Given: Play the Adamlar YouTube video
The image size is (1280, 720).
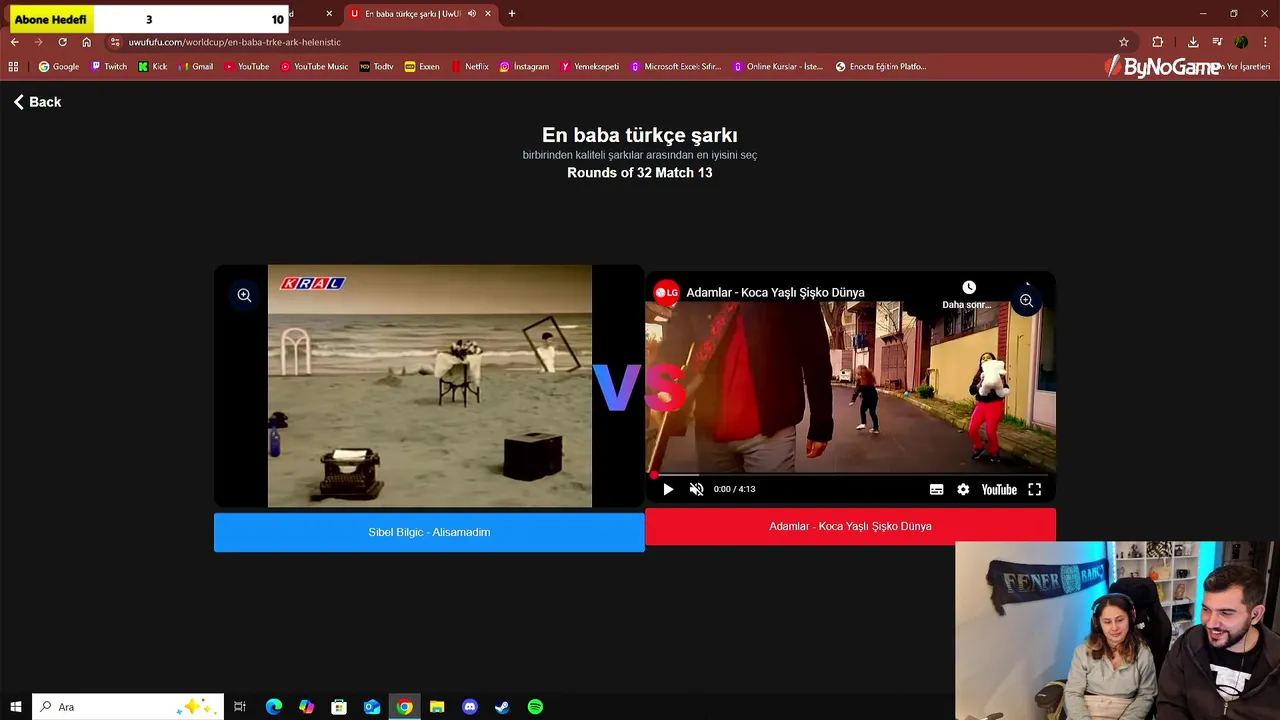Looking at the screenshot, I should click(x=668, y=489).
